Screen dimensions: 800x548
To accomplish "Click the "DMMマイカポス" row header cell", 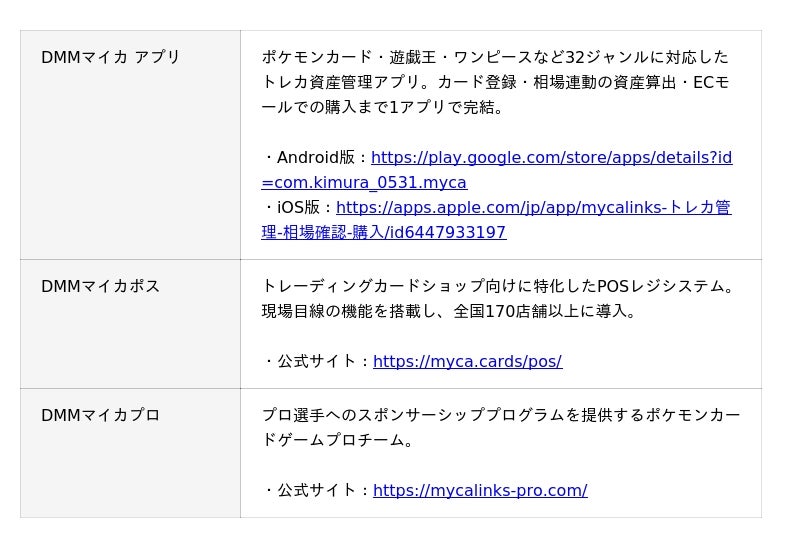I will pyautogui.click(x=100, y=287).
